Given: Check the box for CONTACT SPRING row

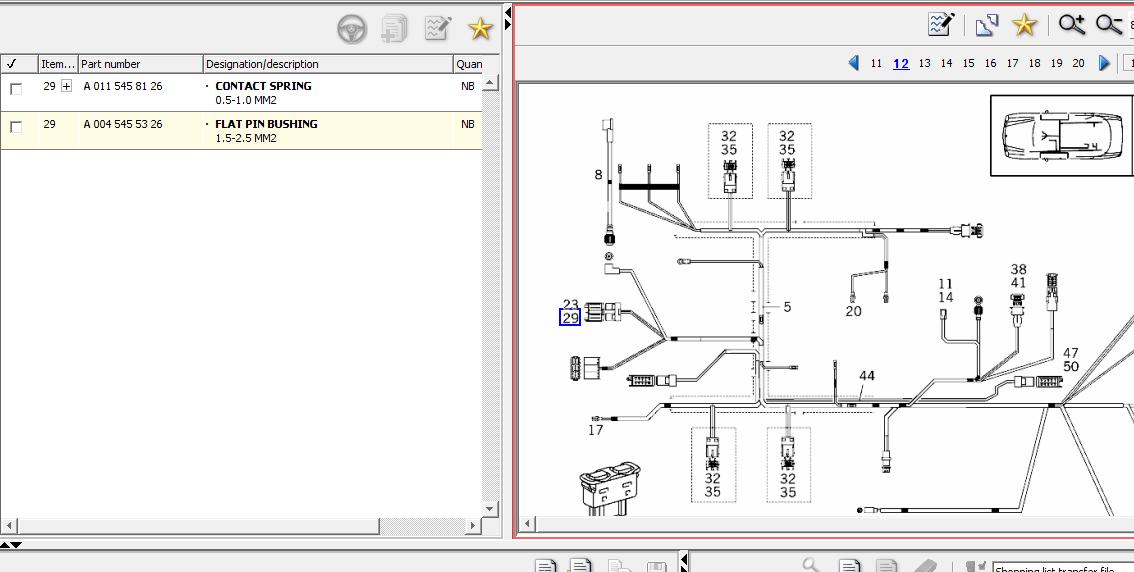Looking at the screenshot, I should (16, 88).
